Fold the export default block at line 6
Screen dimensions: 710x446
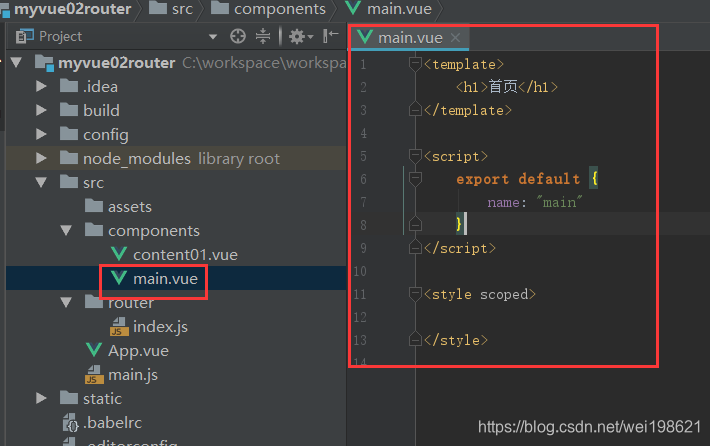(x=415, y=179)
